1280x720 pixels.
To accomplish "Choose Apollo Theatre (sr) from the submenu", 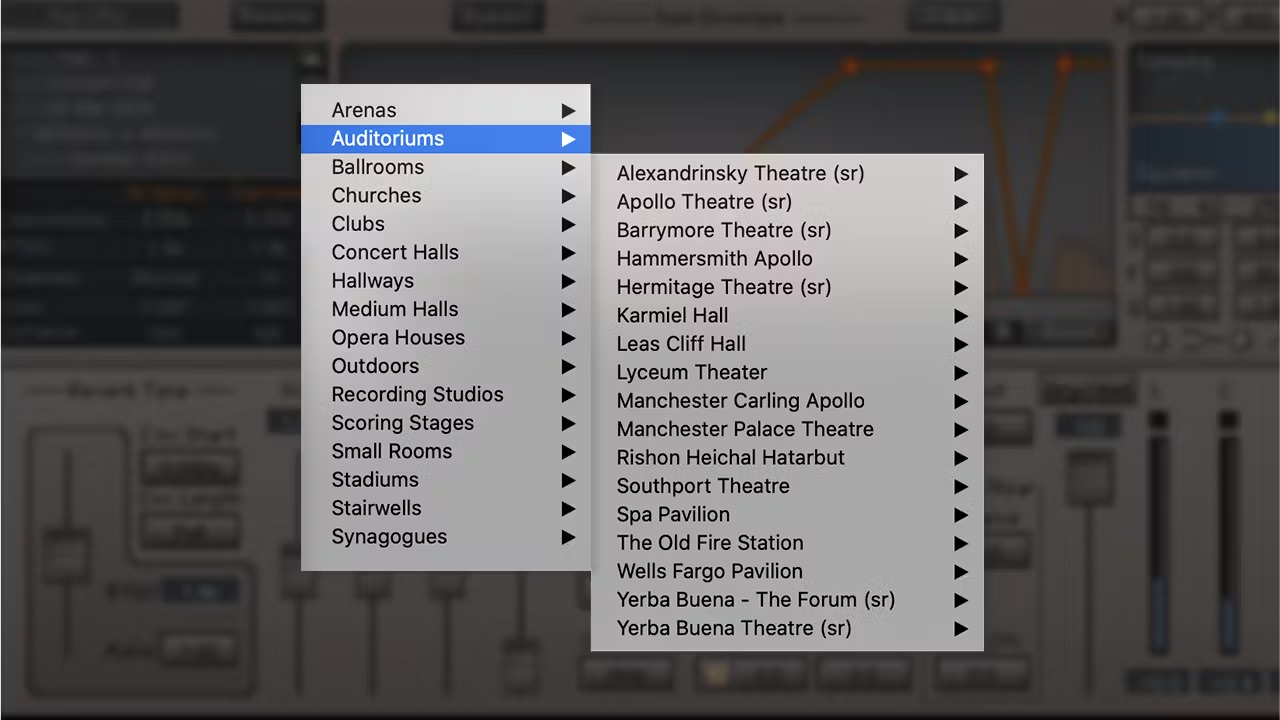I will [787, 202].
